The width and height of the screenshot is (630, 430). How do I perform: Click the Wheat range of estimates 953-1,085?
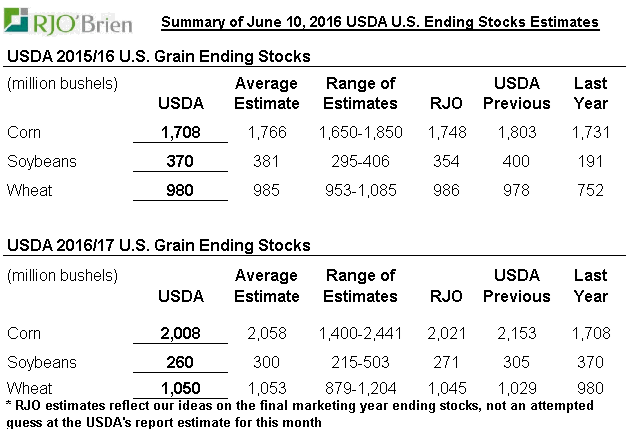pyautogui.click(x=360, y=189)
